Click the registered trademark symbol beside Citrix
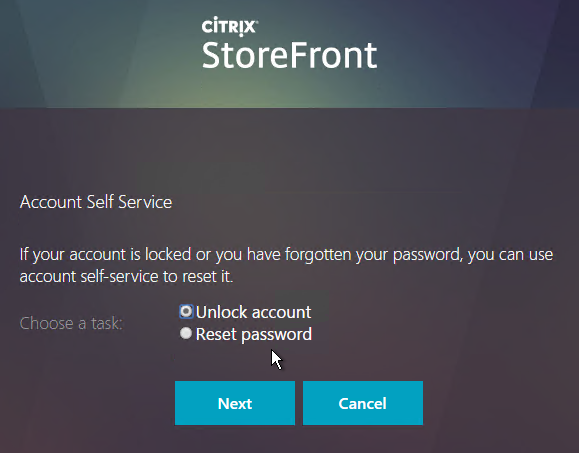The height and width of the screenshot is (453, 579). click(257, 22)
